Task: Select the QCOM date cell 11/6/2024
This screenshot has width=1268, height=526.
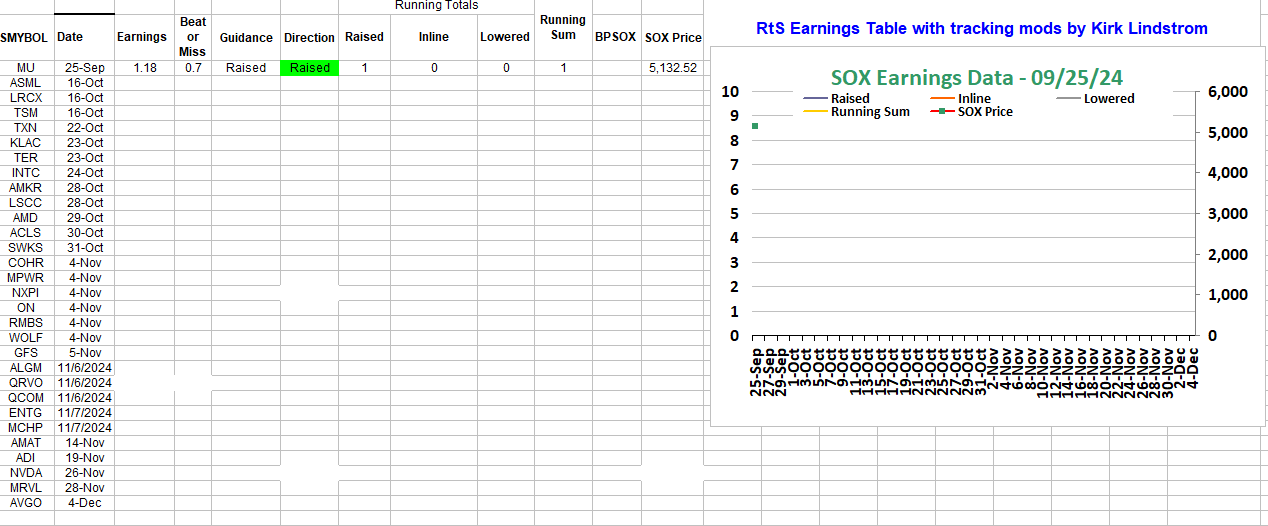Action: point(84,398)
